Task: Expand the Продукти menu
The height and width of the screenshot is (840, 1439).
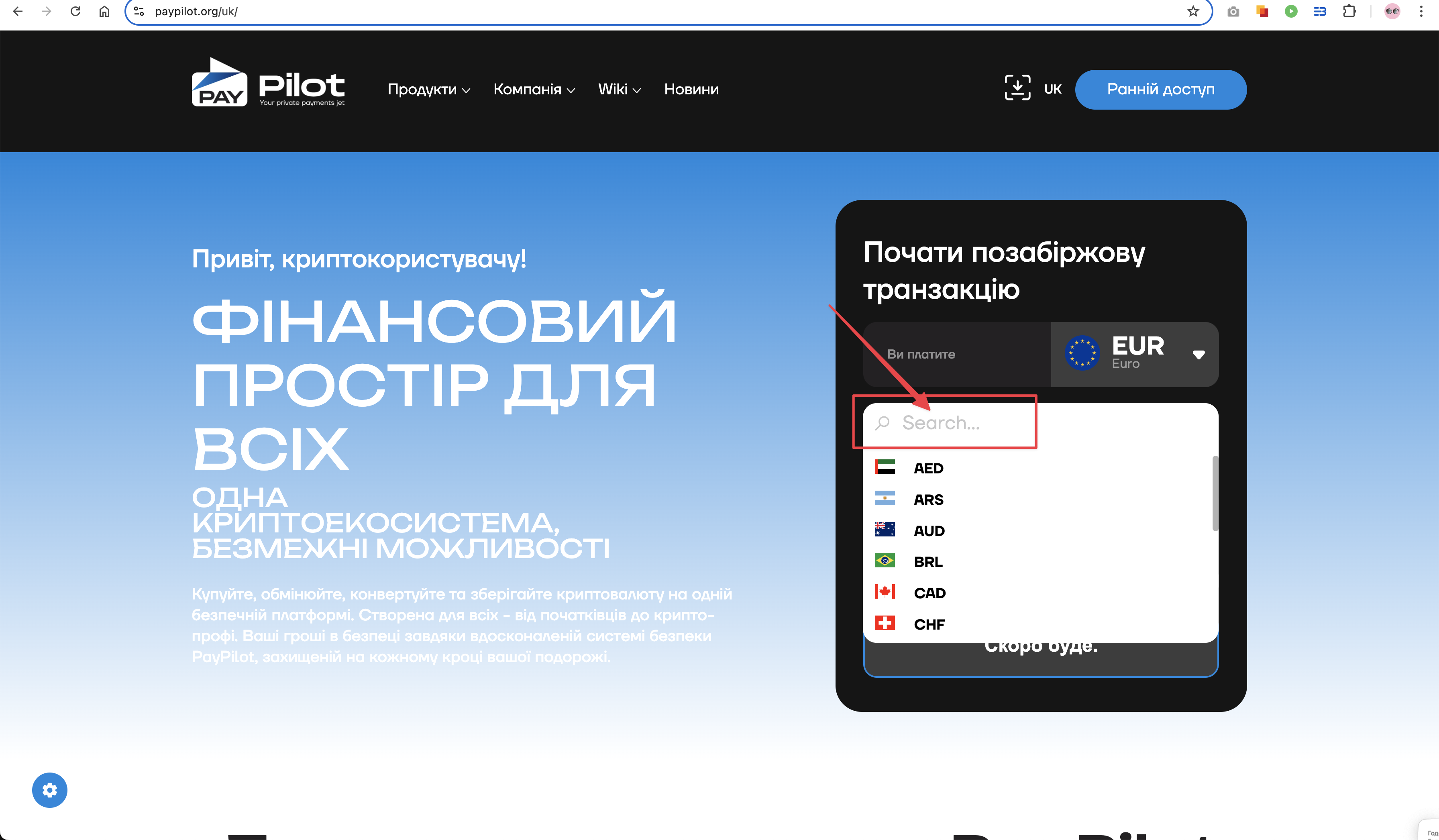Action: click(428, 90)
